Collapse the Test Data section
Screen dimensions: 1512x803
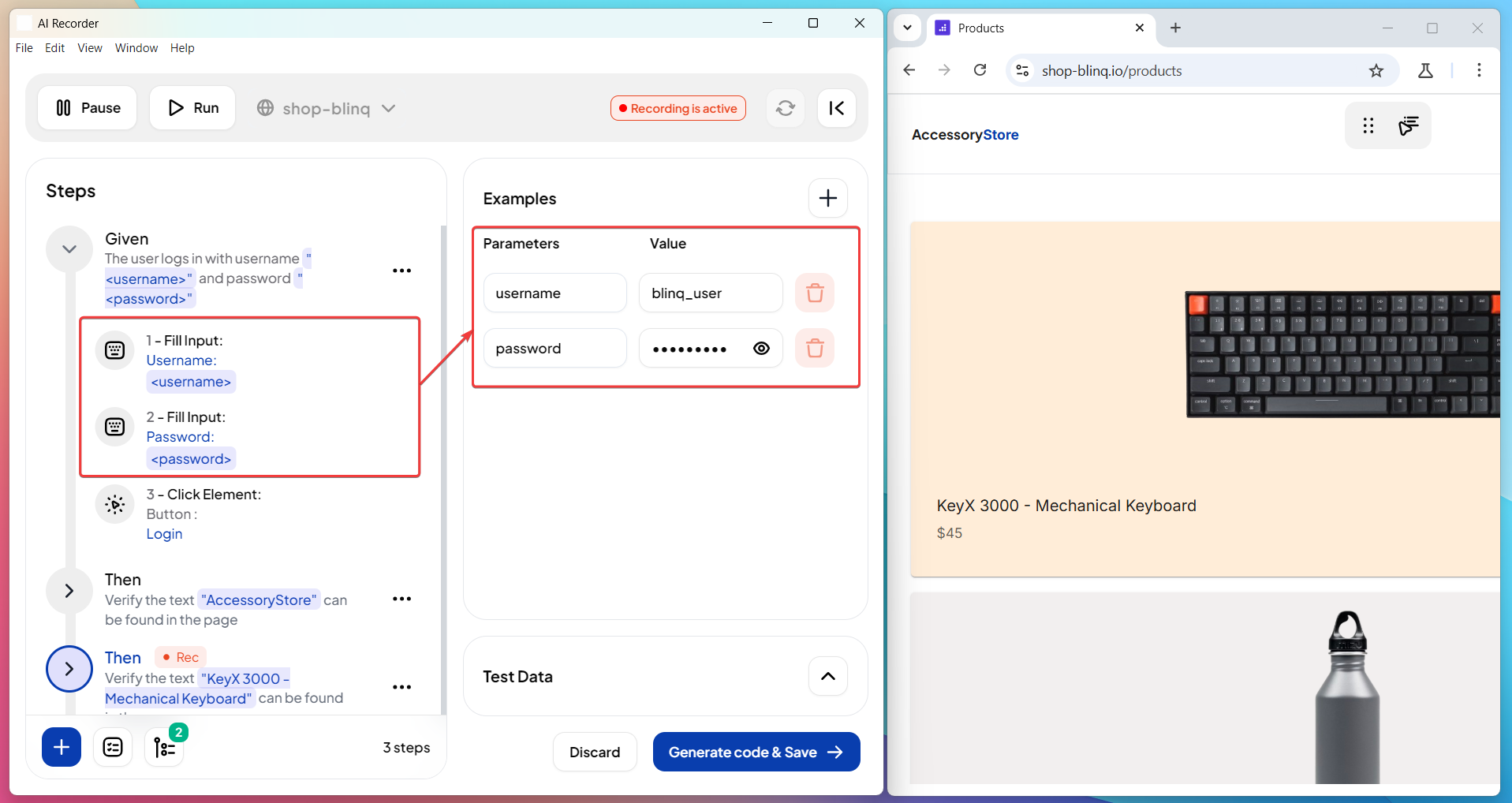tap(827, 676)
